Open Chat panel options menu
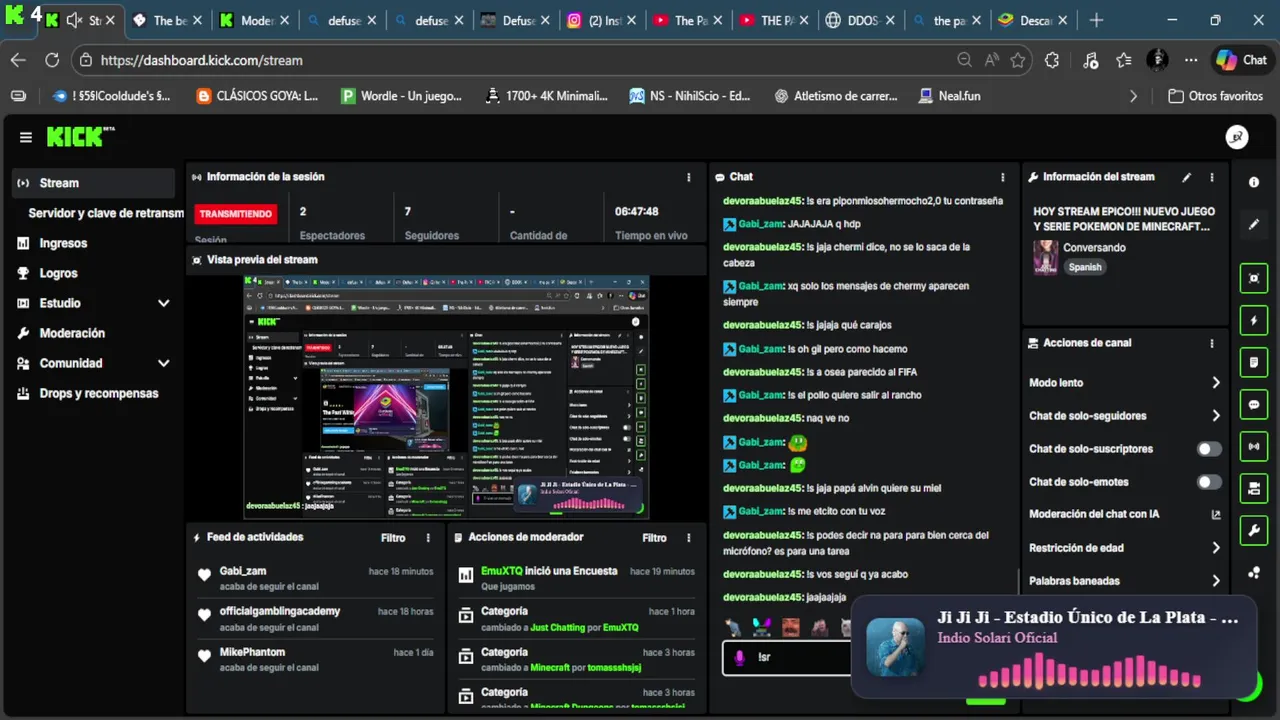Image resolution: width=1280 pixels, height=720 pixels. point(1003,177)
